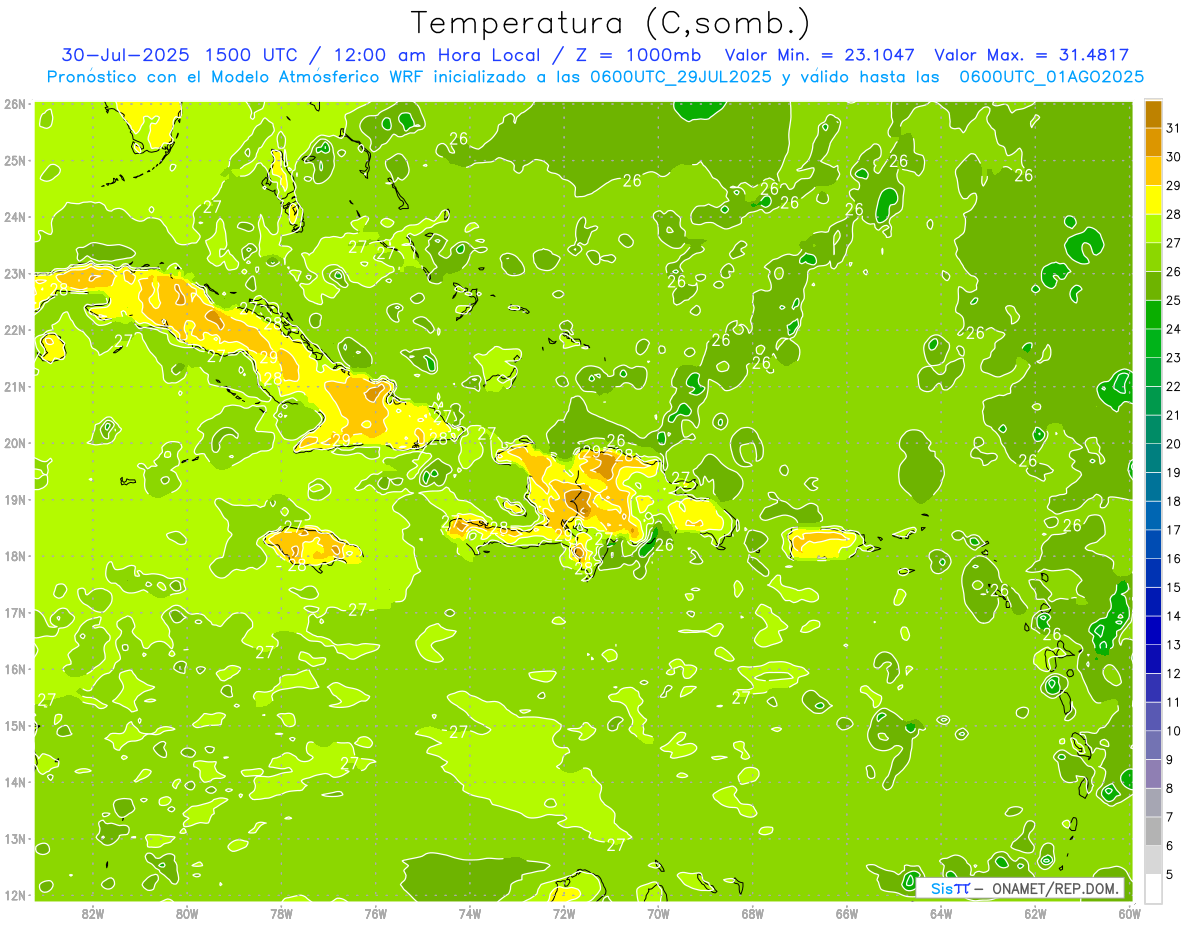Viewport: 1200px width, 927px height.
Task: Click the legend swatch between 27 and 28
Action: [1153, 228]
